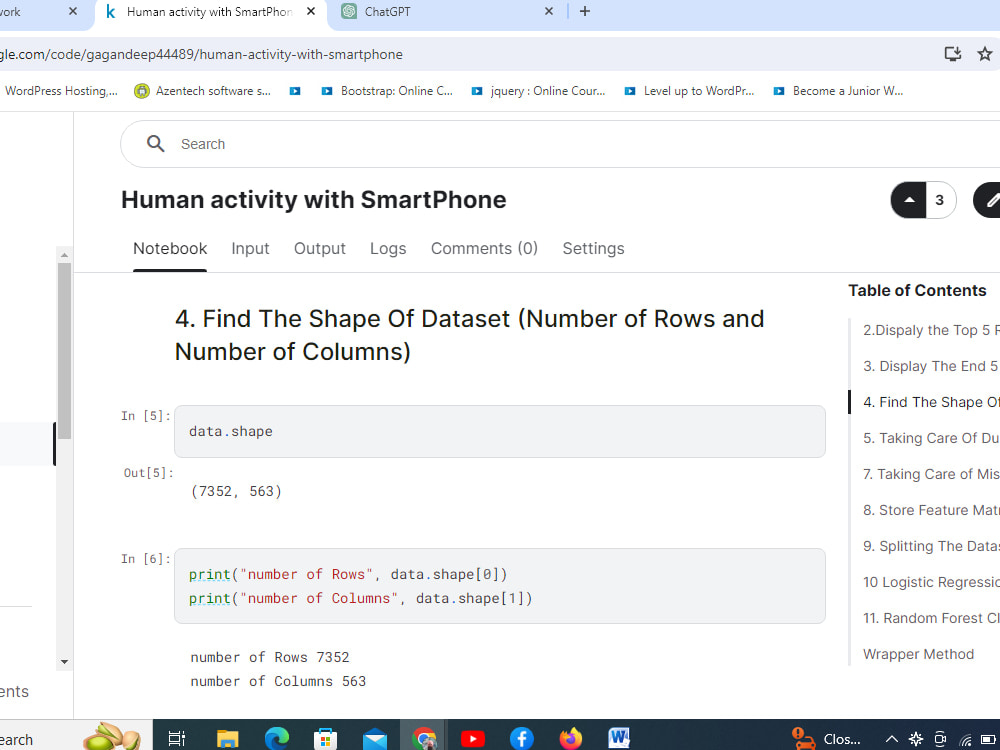The image size is (1000, 750).
Task: Click the Kaggle URL in the address bar
Action: coord(202,54)
